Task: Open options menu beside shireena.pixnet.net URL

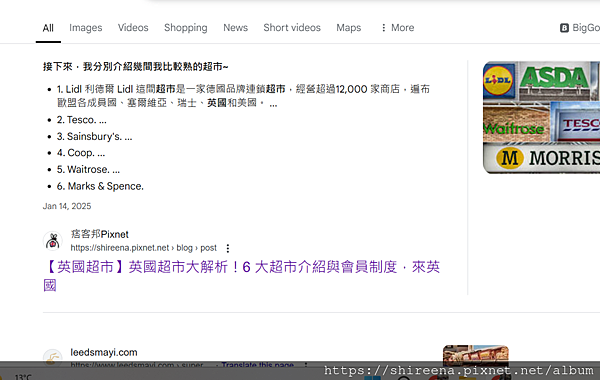Action: (228, 248)
